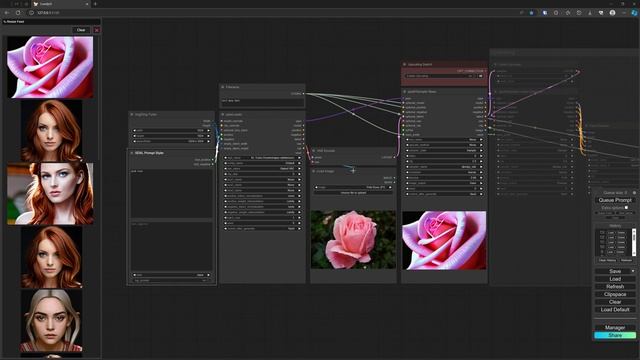The width and height of the screenshot is (640, 360).
Task: Click choose file to upload in Load Image
Action: [x=353, y=193]
